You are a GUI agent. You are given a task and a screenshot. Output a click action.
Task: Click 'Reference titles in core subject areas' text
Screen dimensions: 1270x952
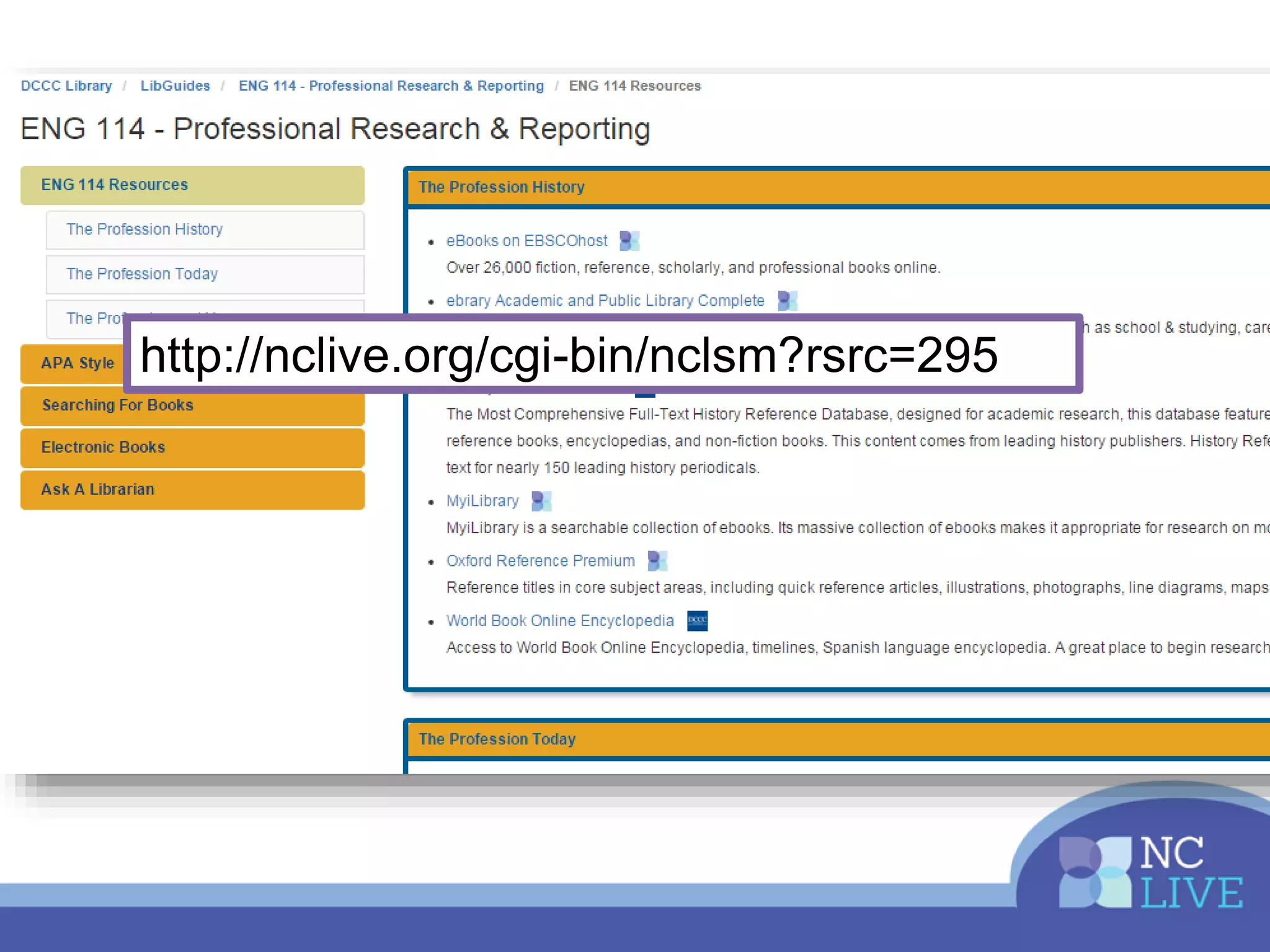[858, 588]
